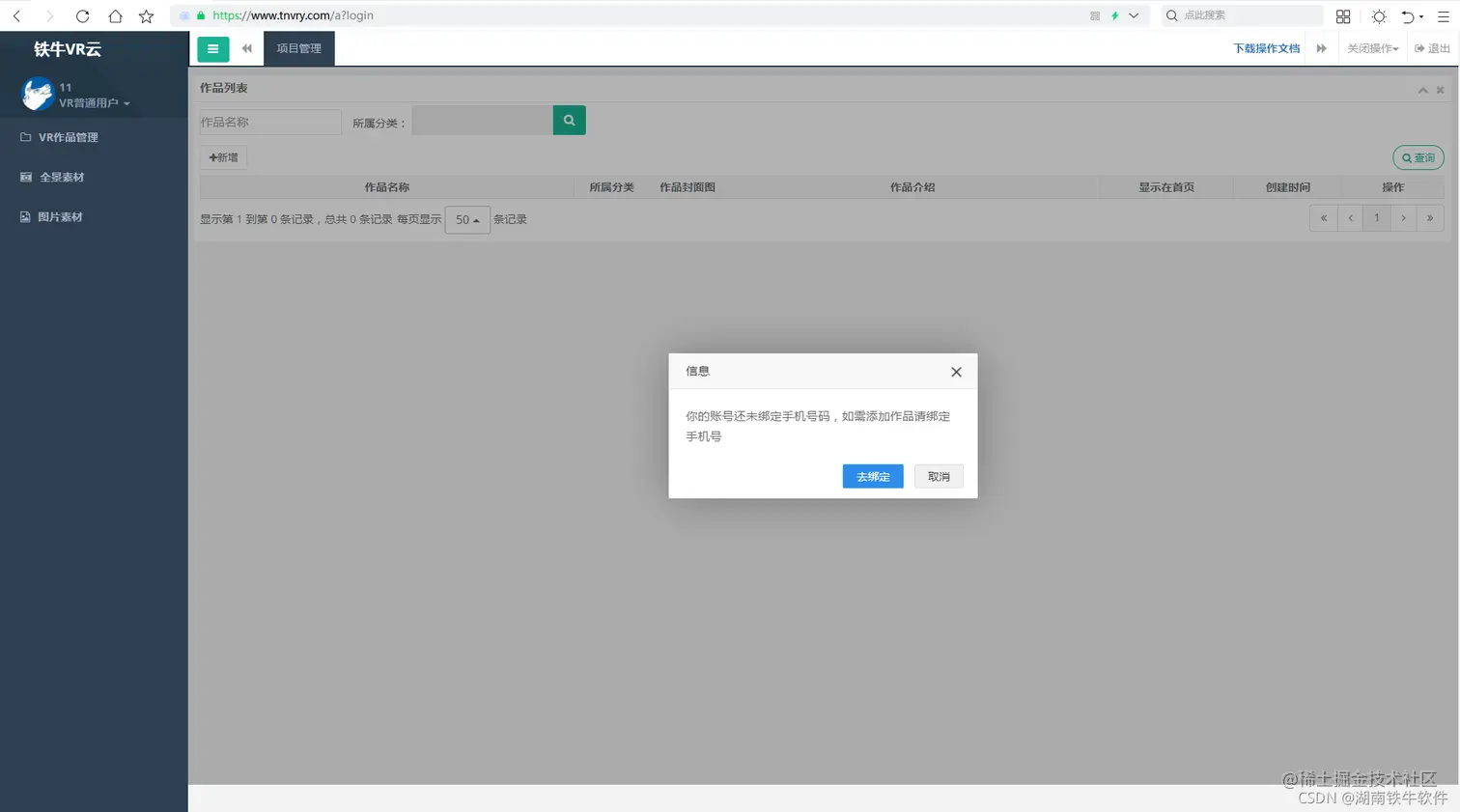The height and width of the screenshot is (812, 1460).
Task: Click the 退出 logout icon
Action: [1431, 48]
